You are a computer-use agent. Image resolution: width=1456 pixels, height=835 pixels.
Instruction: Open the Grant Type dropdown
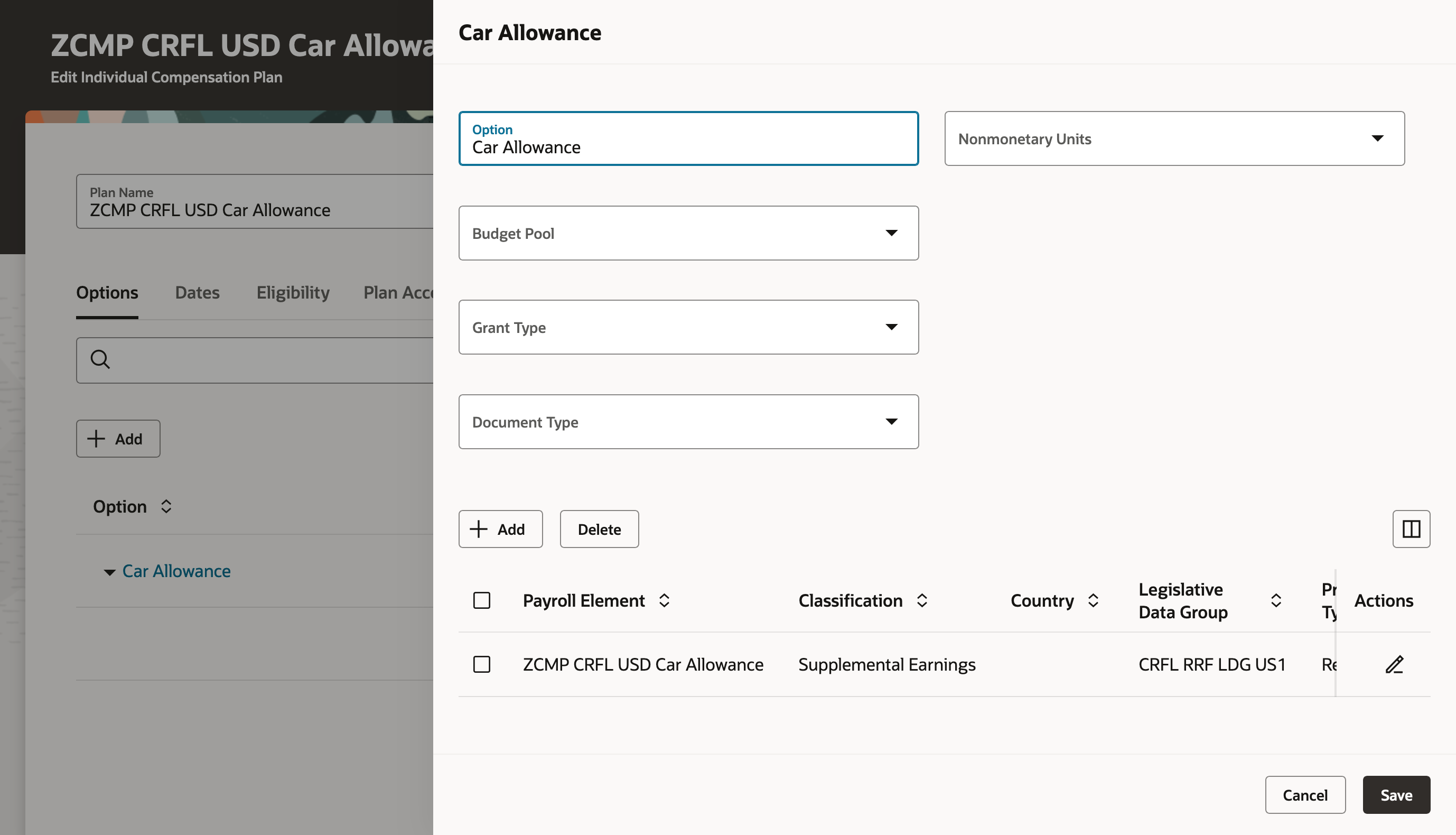pos(688,327)
